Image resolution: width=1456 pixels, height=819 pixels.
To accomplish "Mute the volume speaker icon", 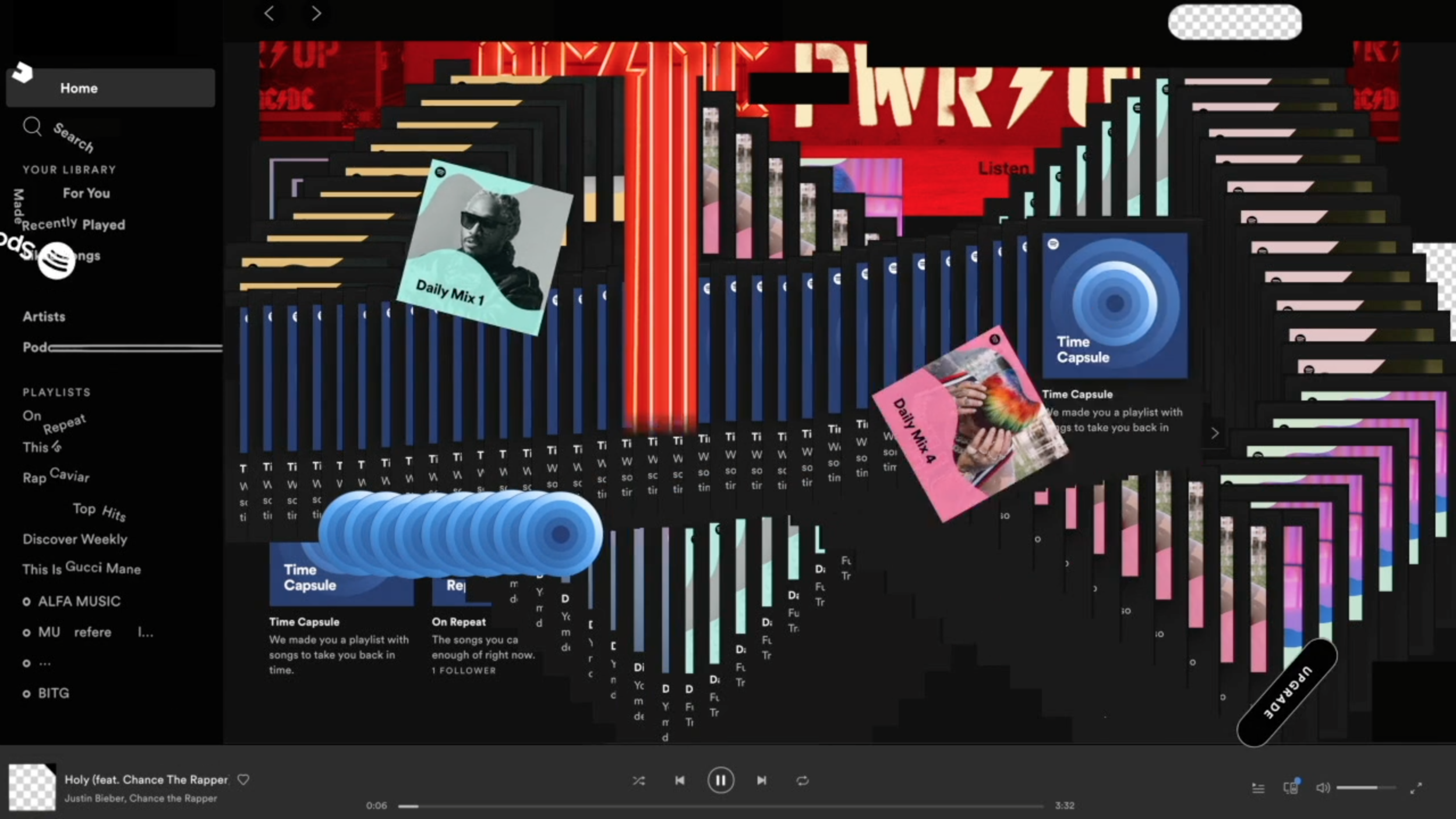I will click(1322, 788).
